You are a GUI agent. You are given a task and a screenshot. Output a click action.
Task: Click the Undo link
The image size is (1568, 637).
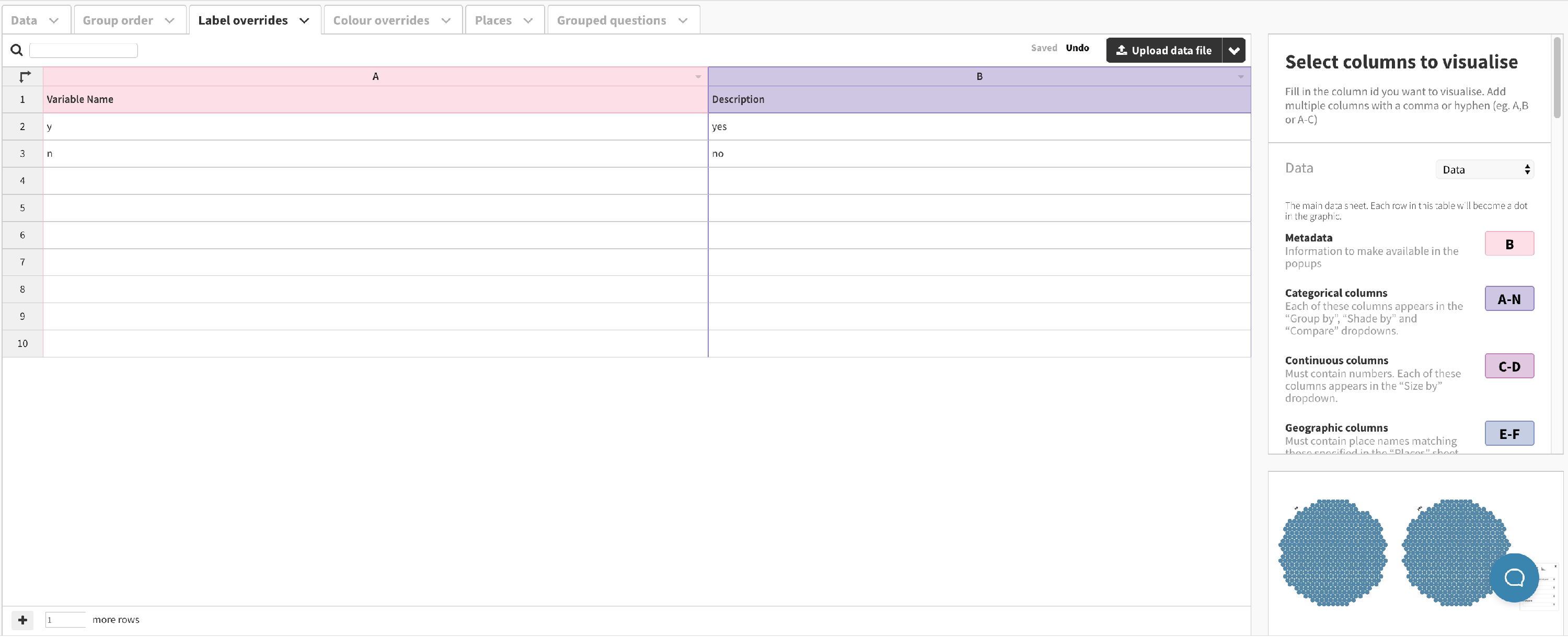click(x=1077, y=48)
